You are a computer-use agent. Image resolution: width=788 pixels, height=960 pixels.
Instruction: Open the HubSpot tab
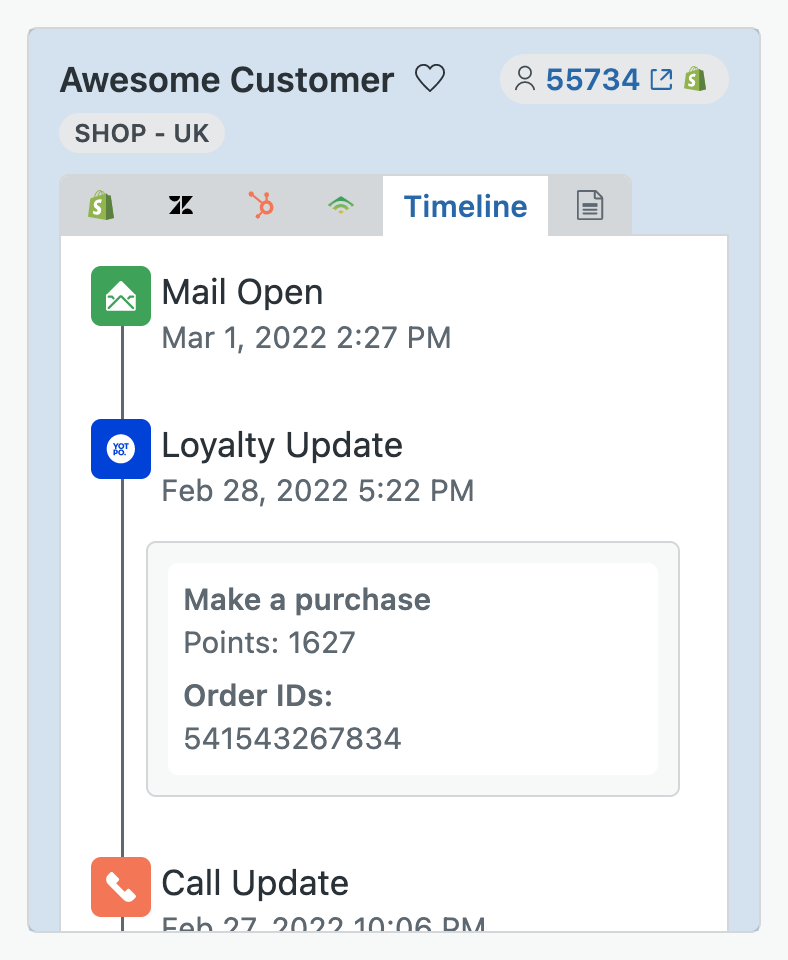[x=261, y=205]
